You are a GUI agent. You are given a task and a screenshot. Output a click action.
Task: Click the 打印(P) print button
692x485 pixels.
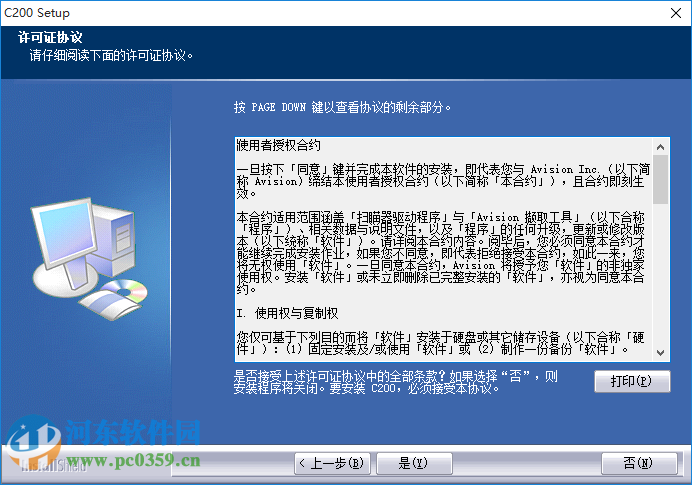click(632, 381)
